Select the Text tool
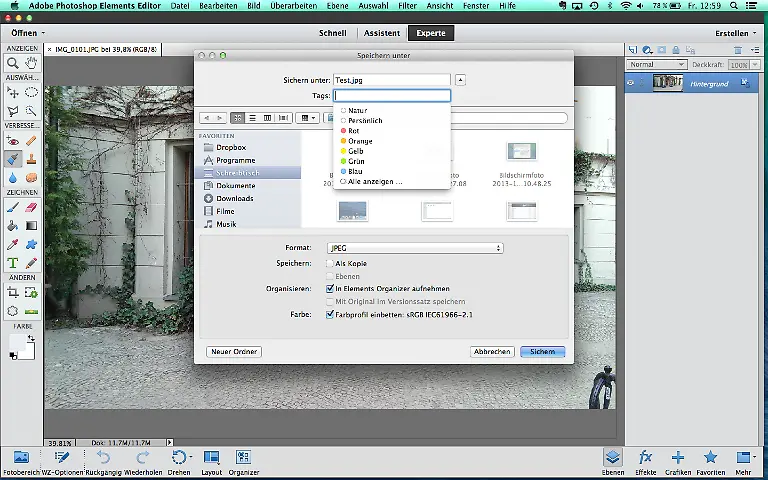Screen dimensions: 768x480 (x=13, y=263)
